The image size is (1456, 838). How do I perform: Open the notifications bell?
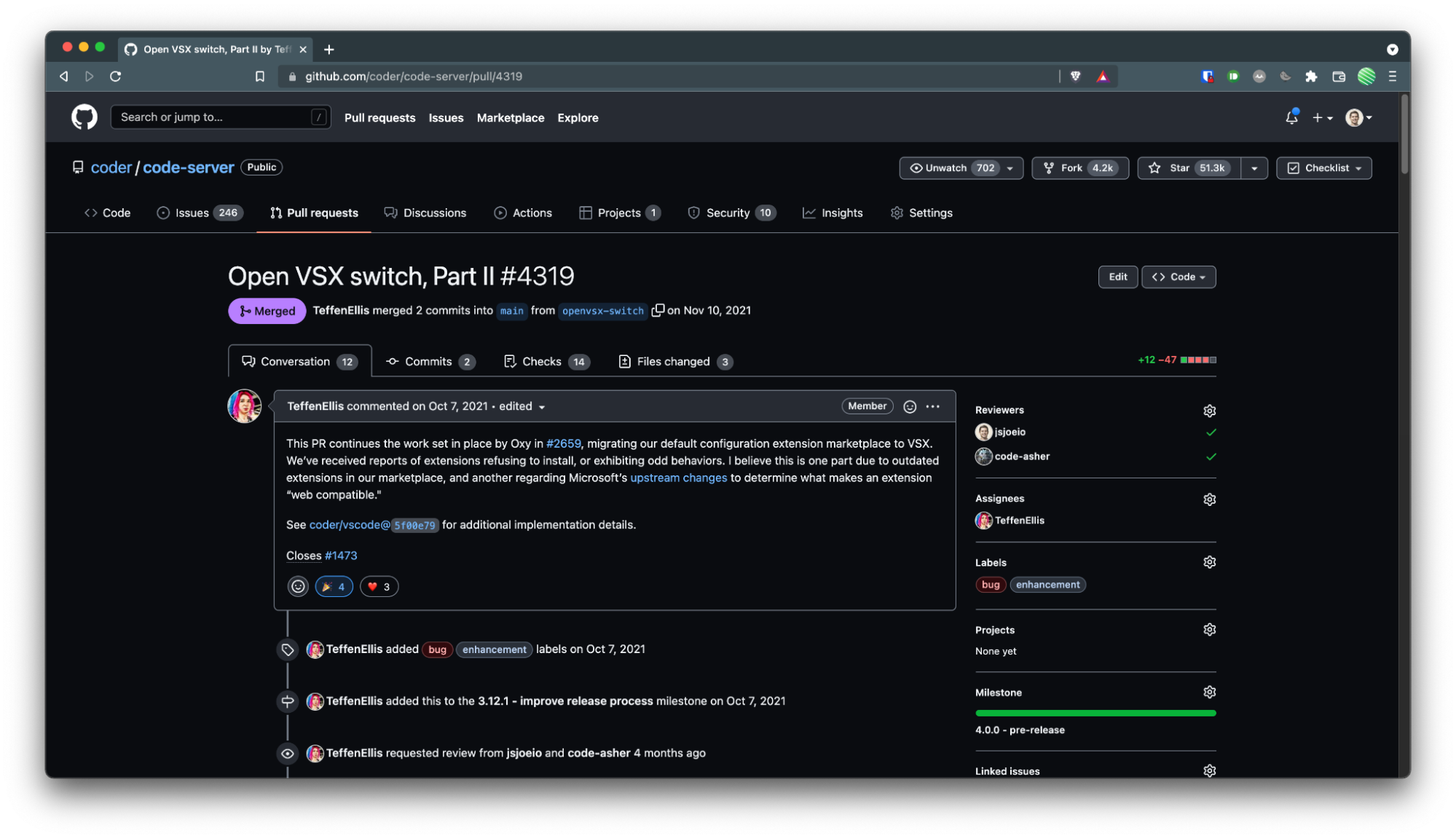[1291, 117]
